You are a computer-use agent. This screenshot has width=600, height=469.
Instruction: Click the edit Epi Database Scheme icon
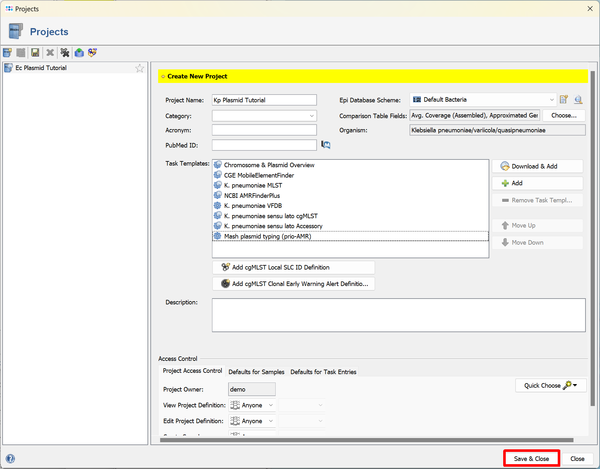tap(564, 100)
